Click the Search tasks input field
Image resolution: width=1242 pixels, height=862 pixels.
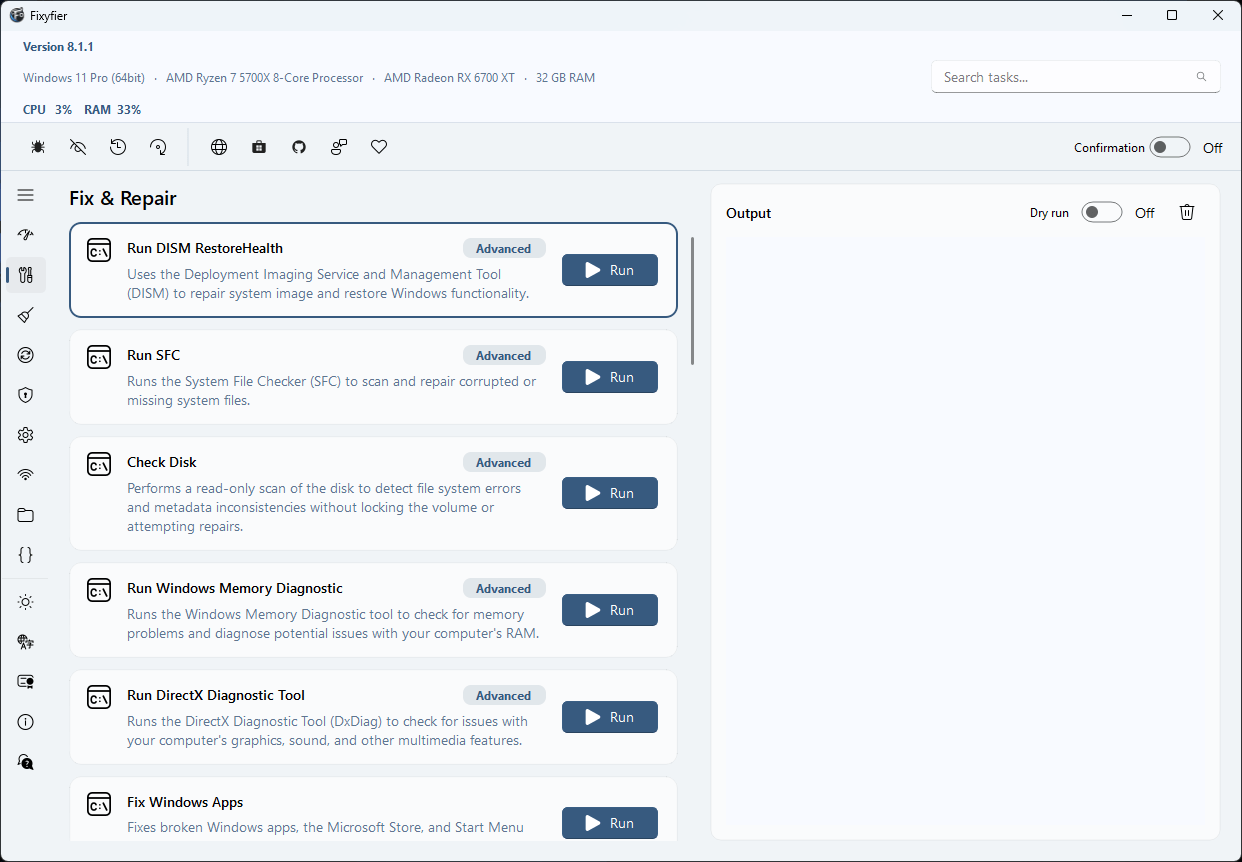(1076, 77)
